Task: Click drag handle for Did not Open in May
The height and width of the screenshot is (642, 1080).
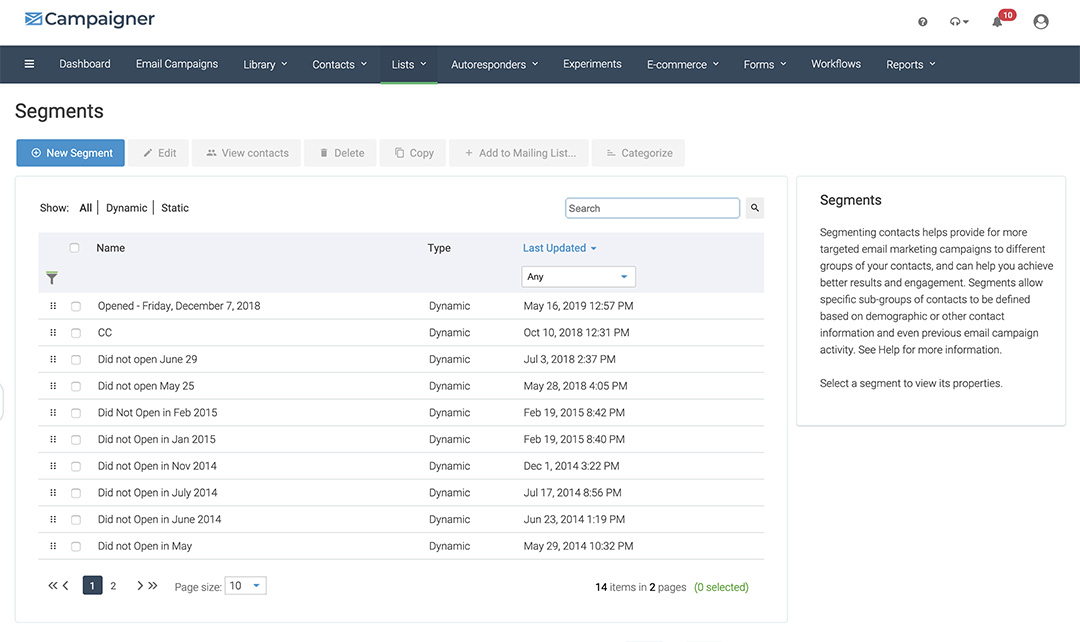Action: 53,546
